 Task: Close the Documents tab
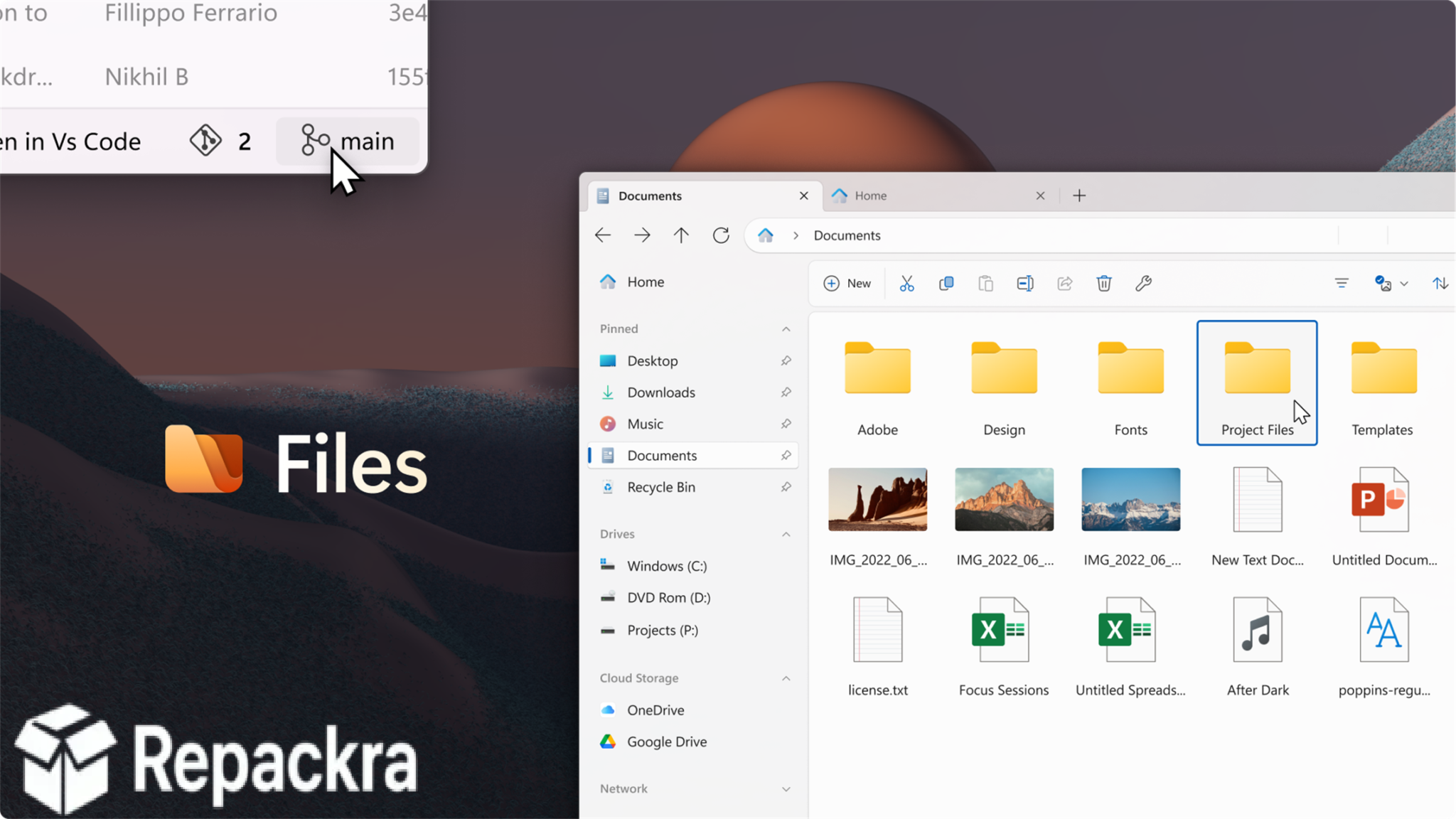click(x=804, y=196)
